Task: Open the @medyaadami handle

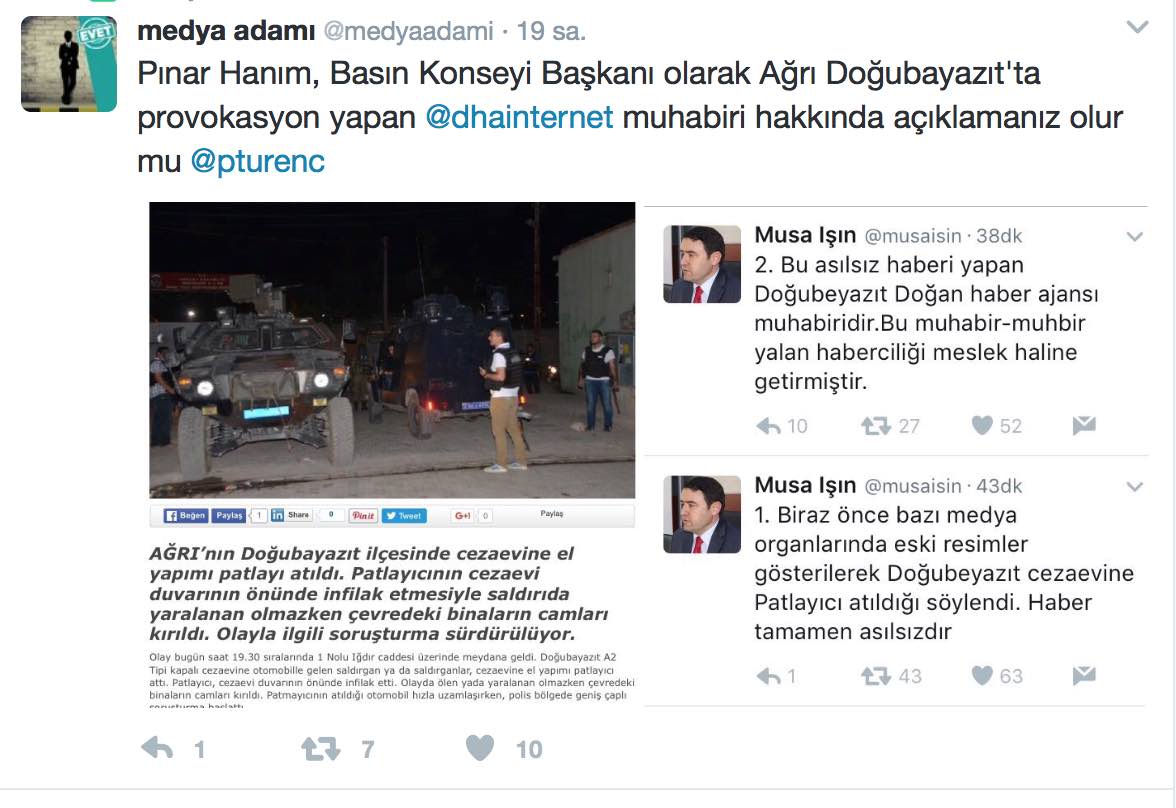Action: point(408,31)
